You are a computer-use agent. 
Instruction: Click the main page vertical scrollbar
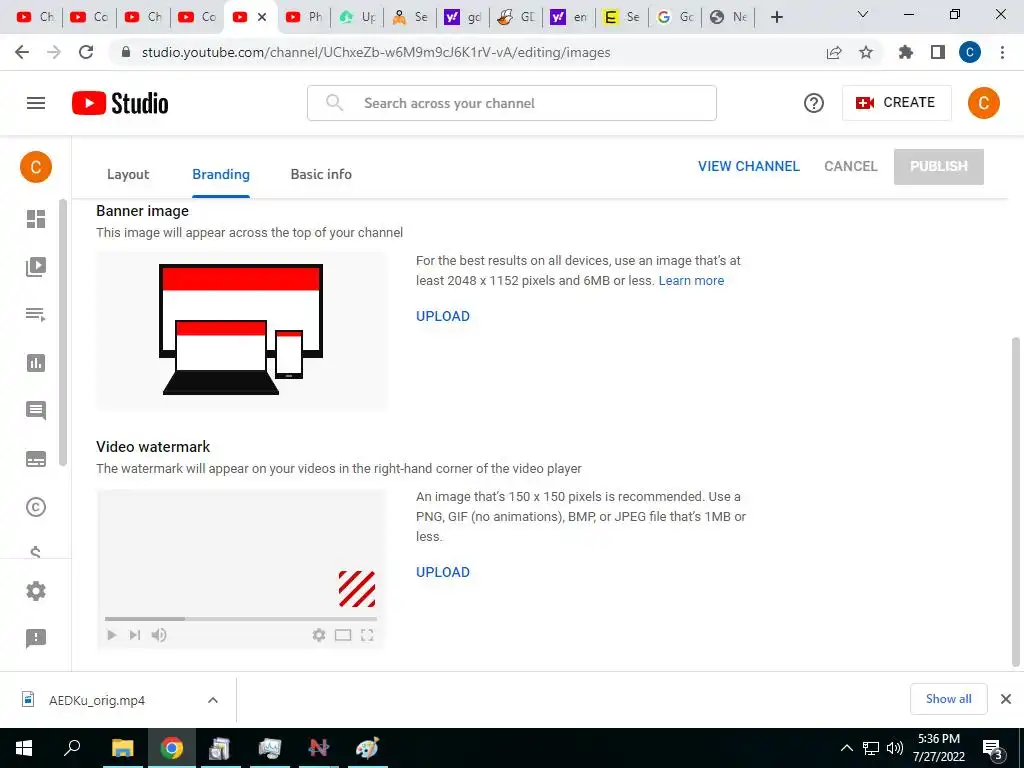[x=1016, y=503]
